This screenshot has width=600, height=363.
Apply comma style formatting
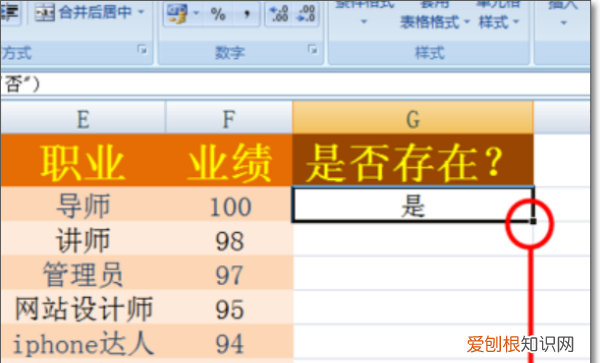[x=247, y=15]
